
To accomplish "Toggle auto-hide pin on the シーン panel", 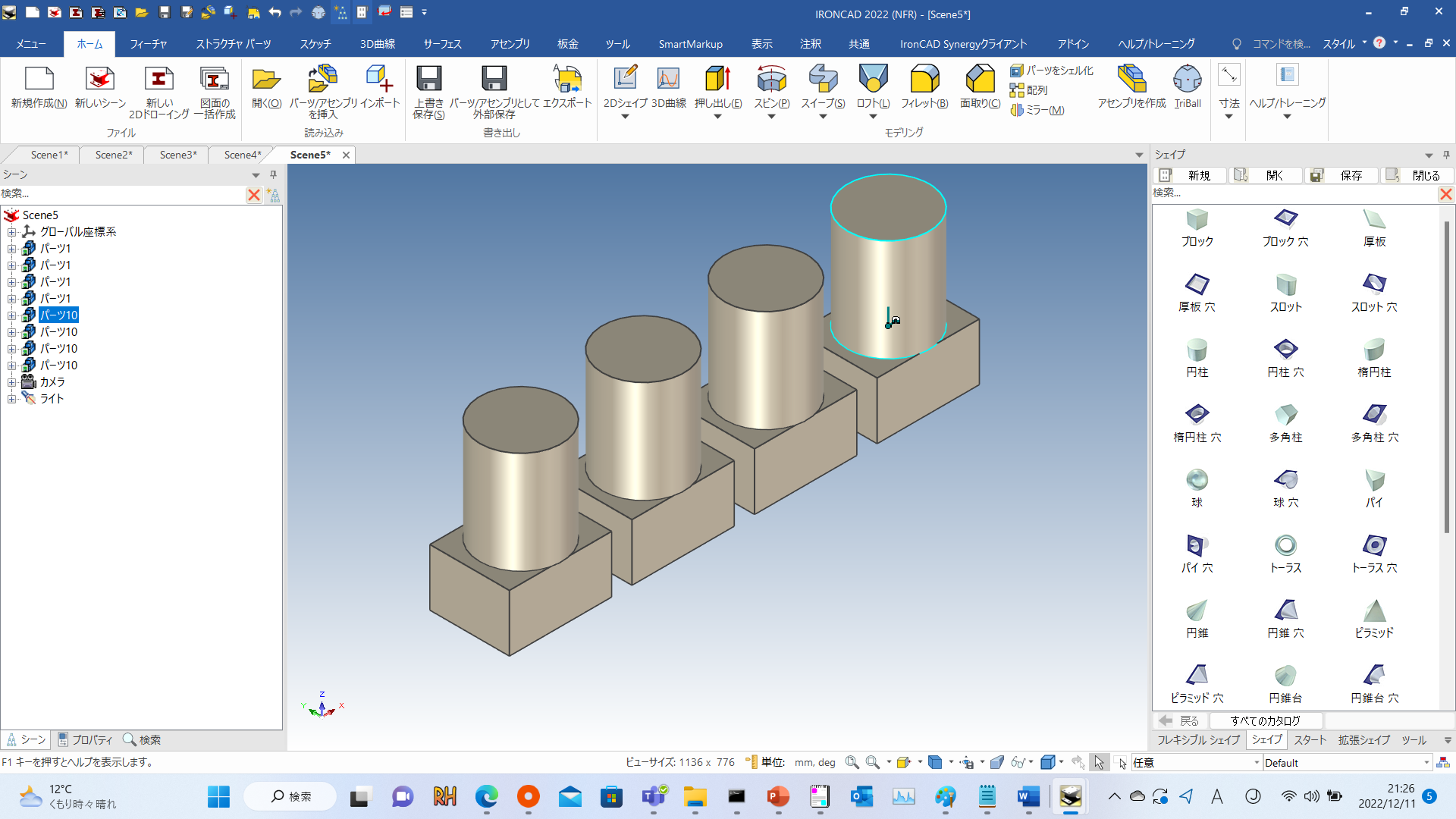I will coord(273,174).
